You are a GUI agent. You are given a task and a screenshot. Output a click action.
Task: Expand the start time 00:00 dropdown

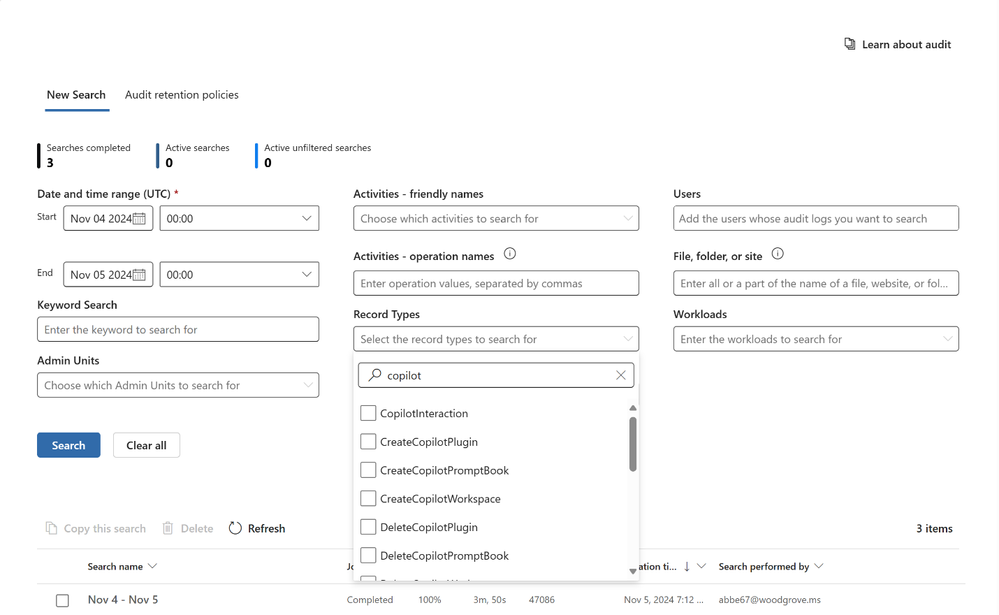point(239,219)
